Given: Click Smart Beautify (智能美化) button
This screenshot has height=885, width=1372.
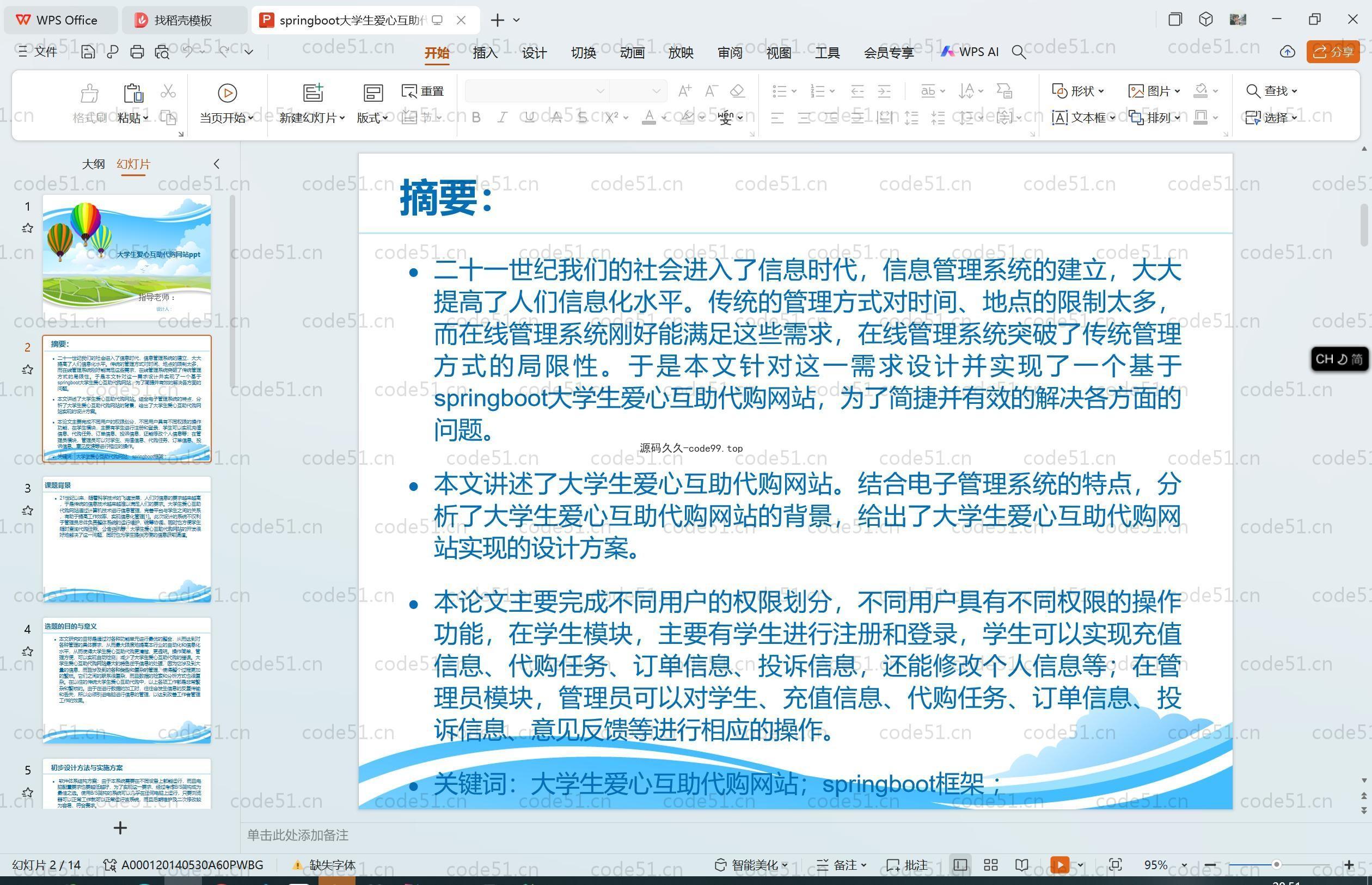Looking at the screenshot, I should pyautogui.click(x=751, y=865).
